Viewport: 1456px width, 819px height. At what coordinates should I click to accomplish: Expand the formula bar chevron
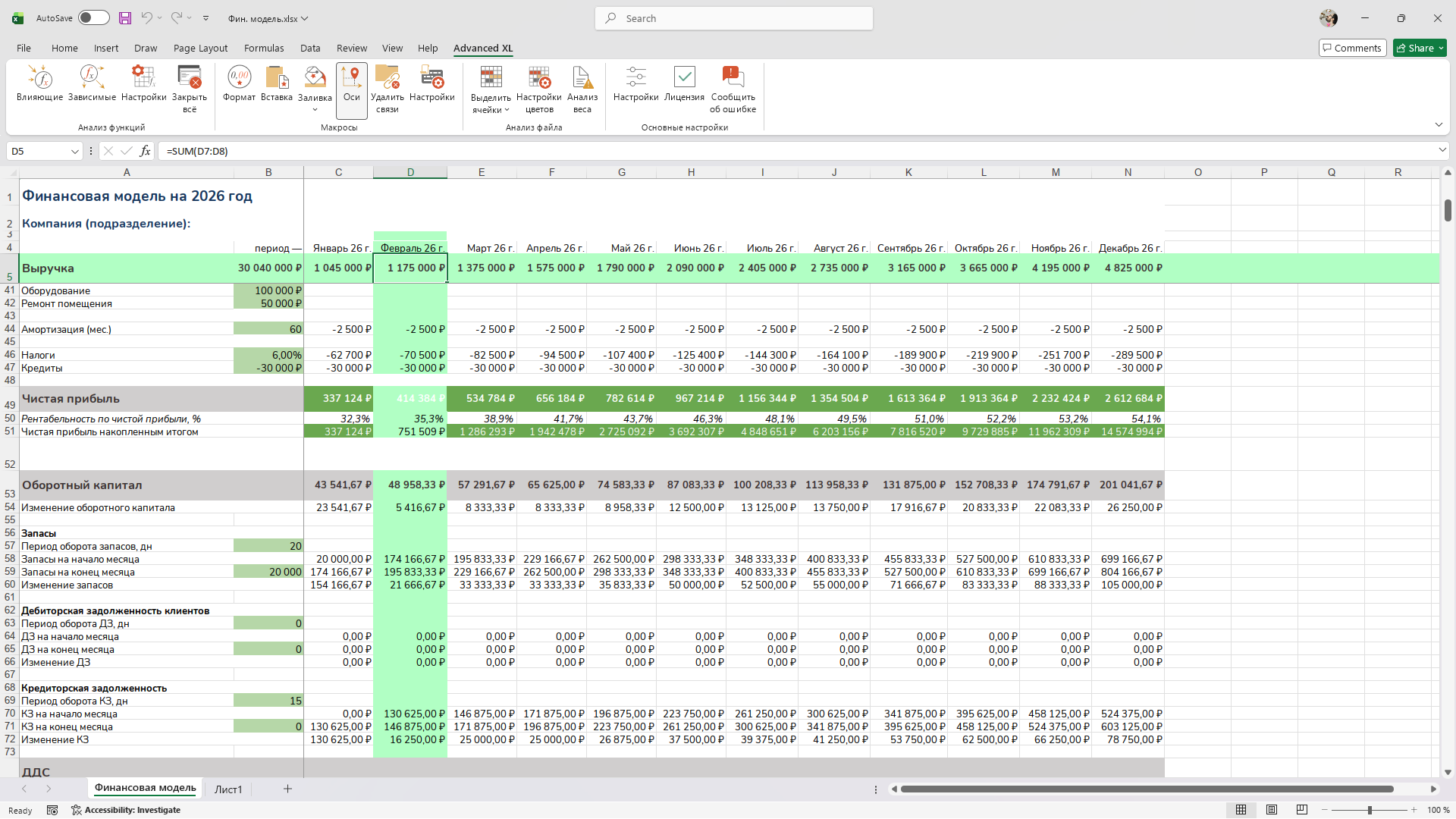point(1442,151)
